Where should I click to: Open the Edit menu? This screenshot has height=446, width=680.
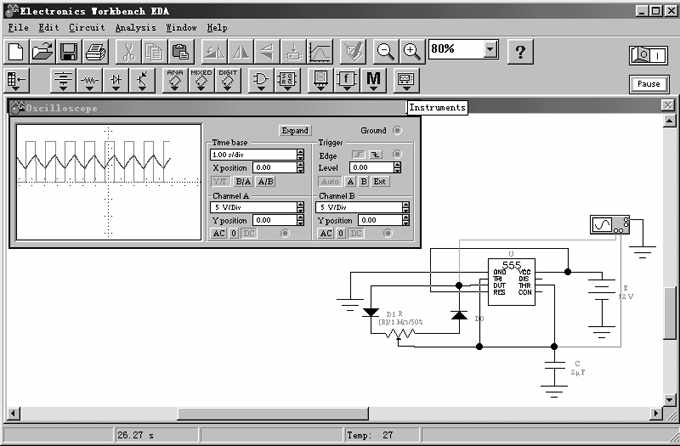[49, 28]
